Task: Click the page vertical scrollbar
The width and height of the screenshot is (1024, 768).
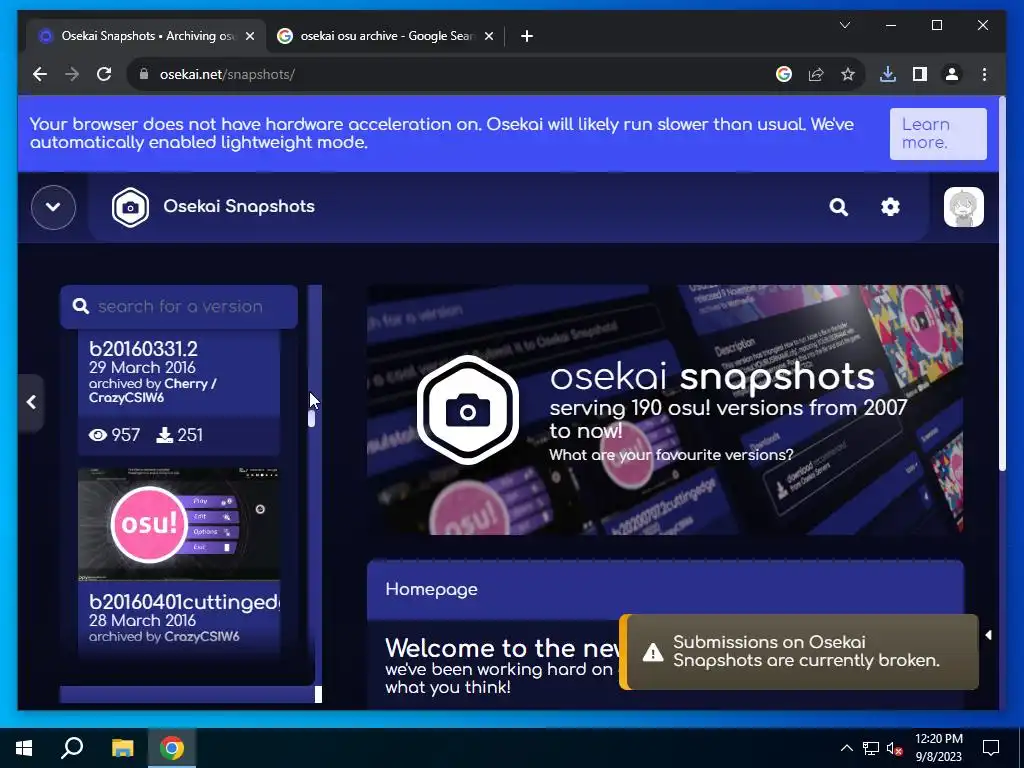Action: [x=1002, y=284]
